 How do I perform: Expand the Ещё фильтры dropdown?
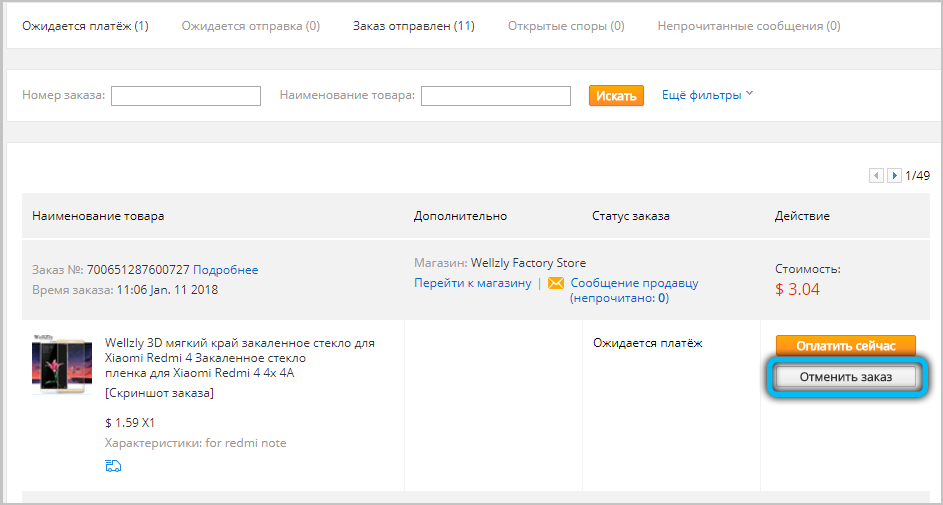click(x=707, y=95)
